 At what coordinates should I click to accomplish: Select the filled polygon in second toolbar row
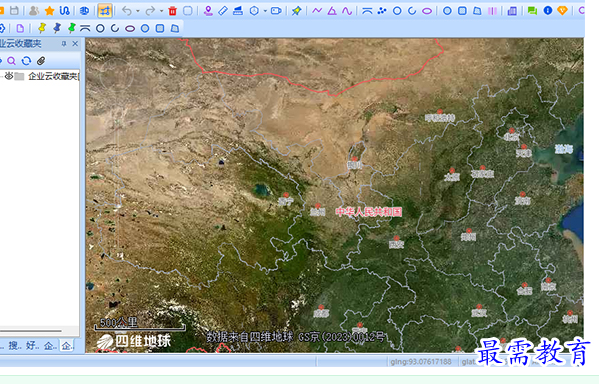tap(175, 28)
